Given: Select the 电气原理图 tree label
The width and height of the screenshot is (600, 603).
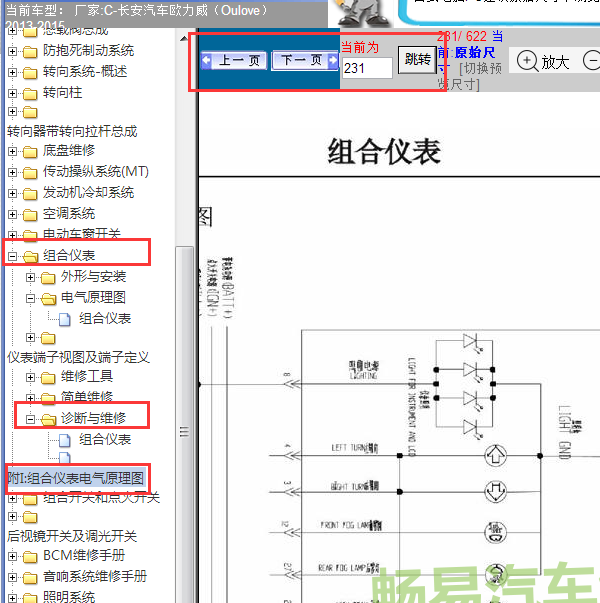Looking at the screenshot, I should [x=93, y=297].
